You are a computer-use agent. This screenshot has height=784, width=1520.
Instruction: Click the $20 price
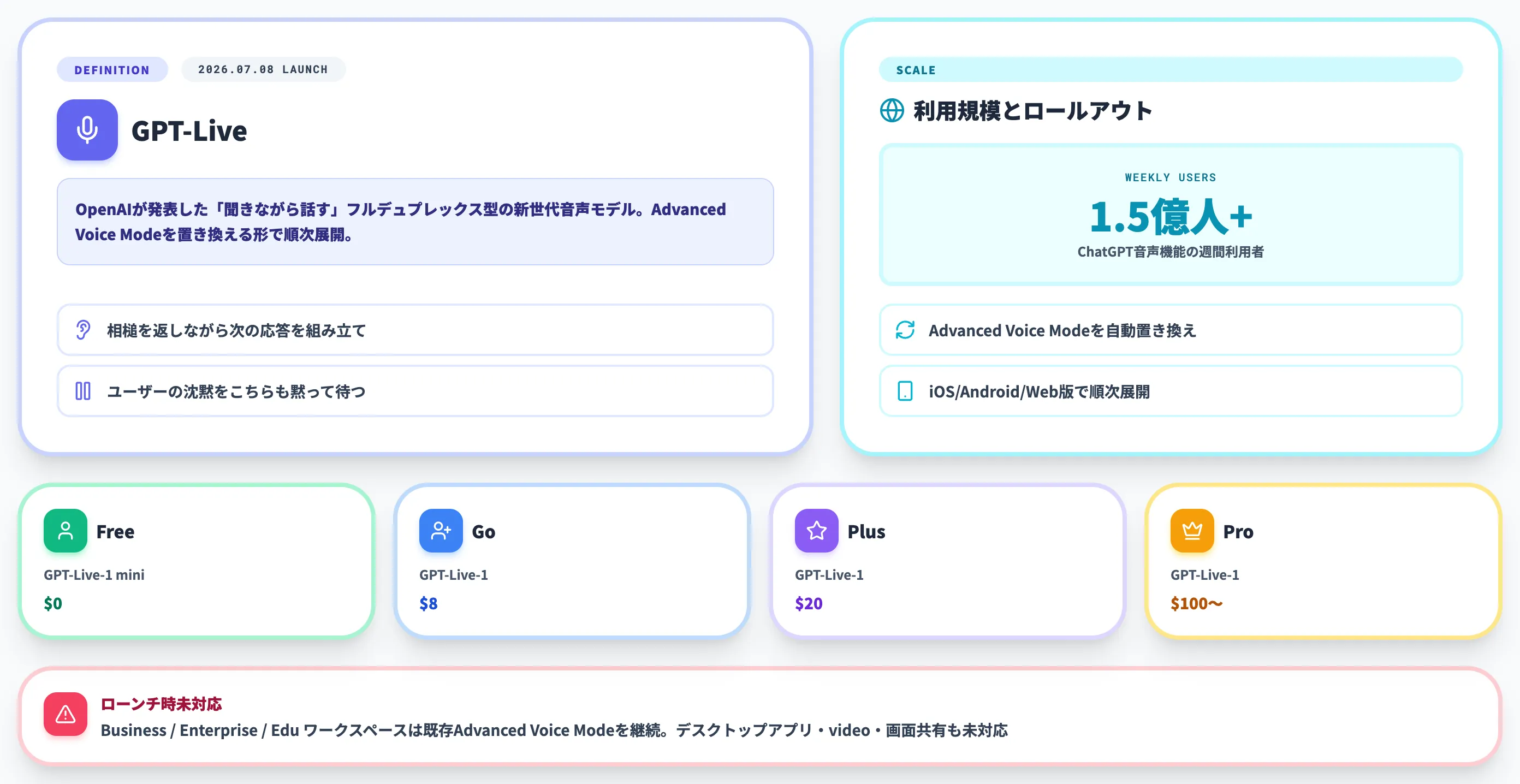(809, 603)
